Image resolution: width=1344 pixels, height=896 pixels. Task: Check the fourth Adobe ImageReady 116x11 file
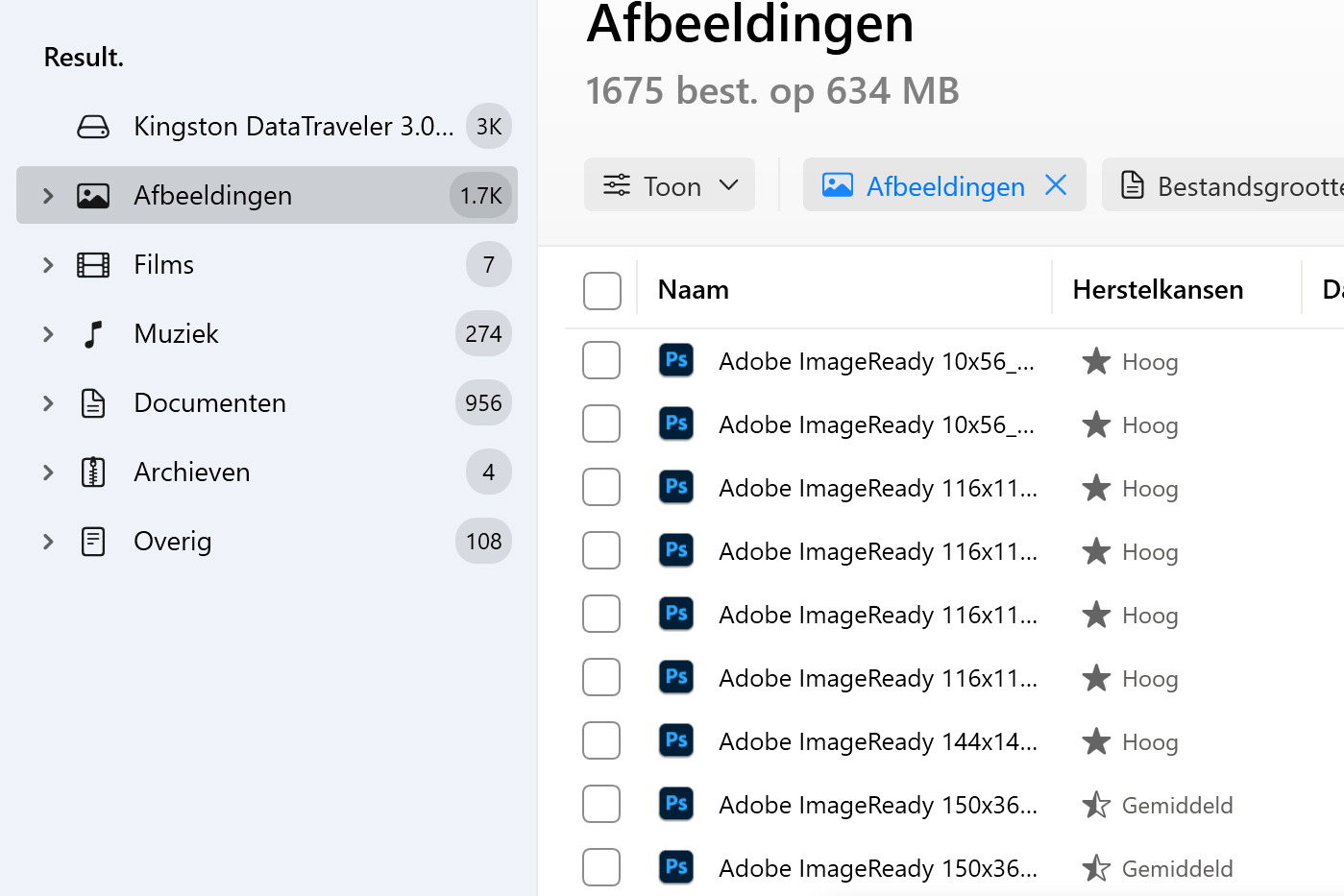(x=601, y=677)
